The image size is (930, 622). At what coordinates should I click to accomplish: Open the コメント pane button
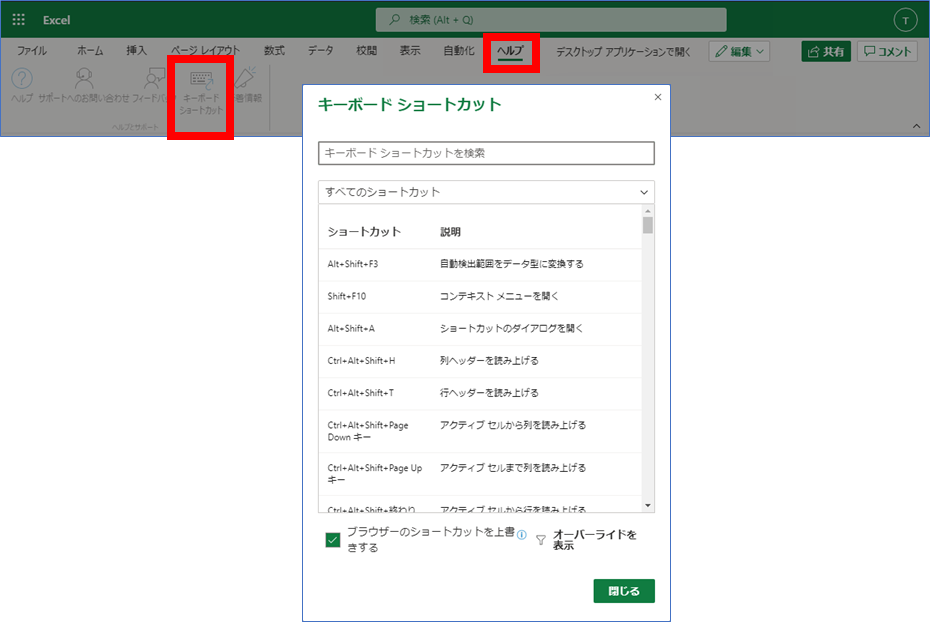coord(887,52)
